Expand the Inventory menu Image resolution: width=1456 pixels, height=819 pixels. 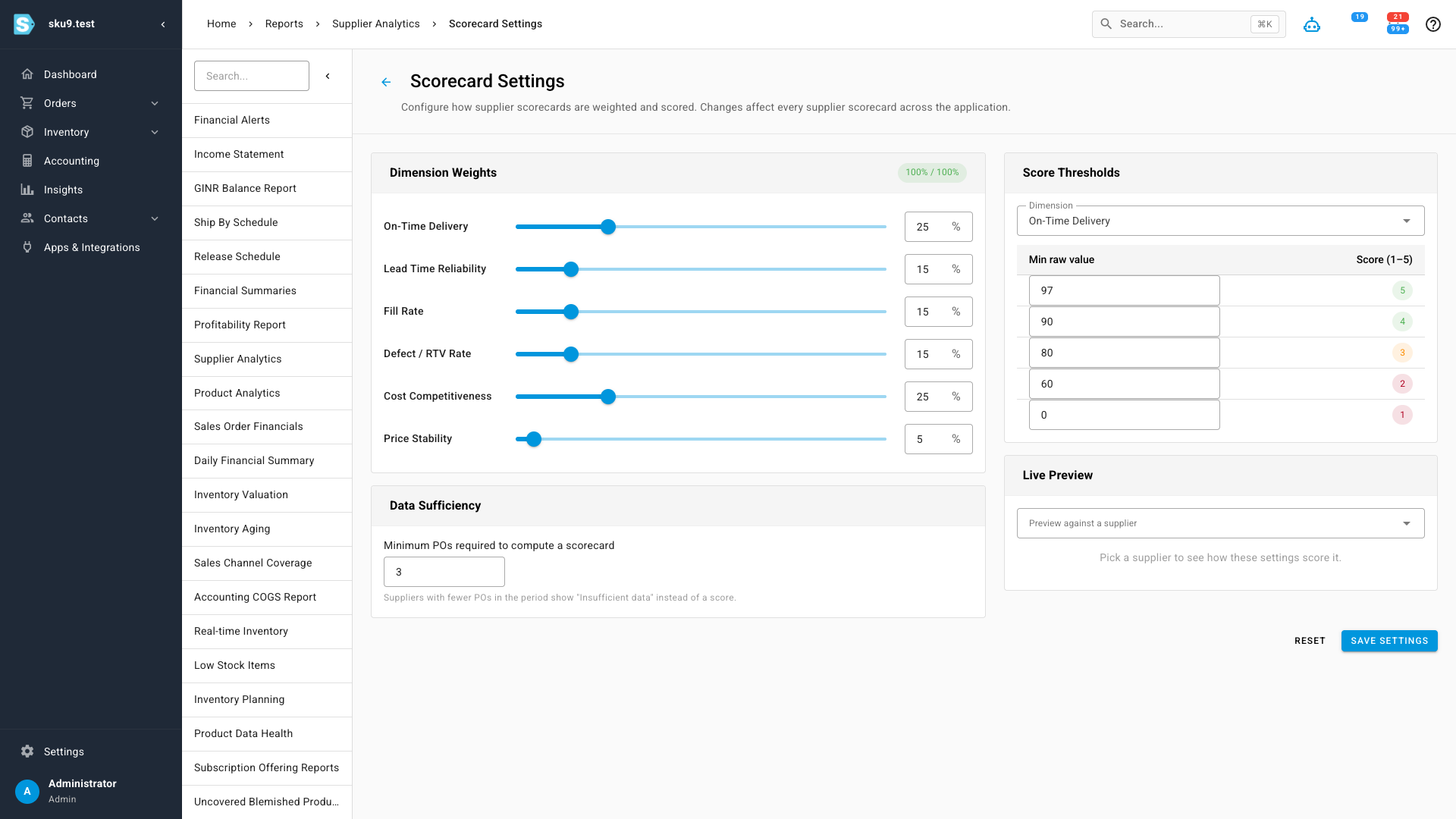coord(155,132)
